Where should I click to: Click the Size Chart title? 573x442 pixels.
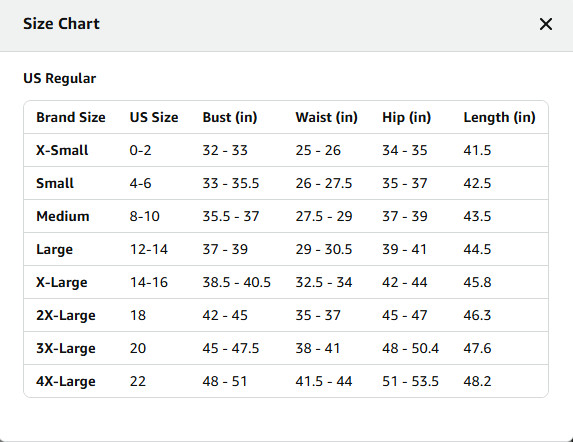[x=61, y=24]
